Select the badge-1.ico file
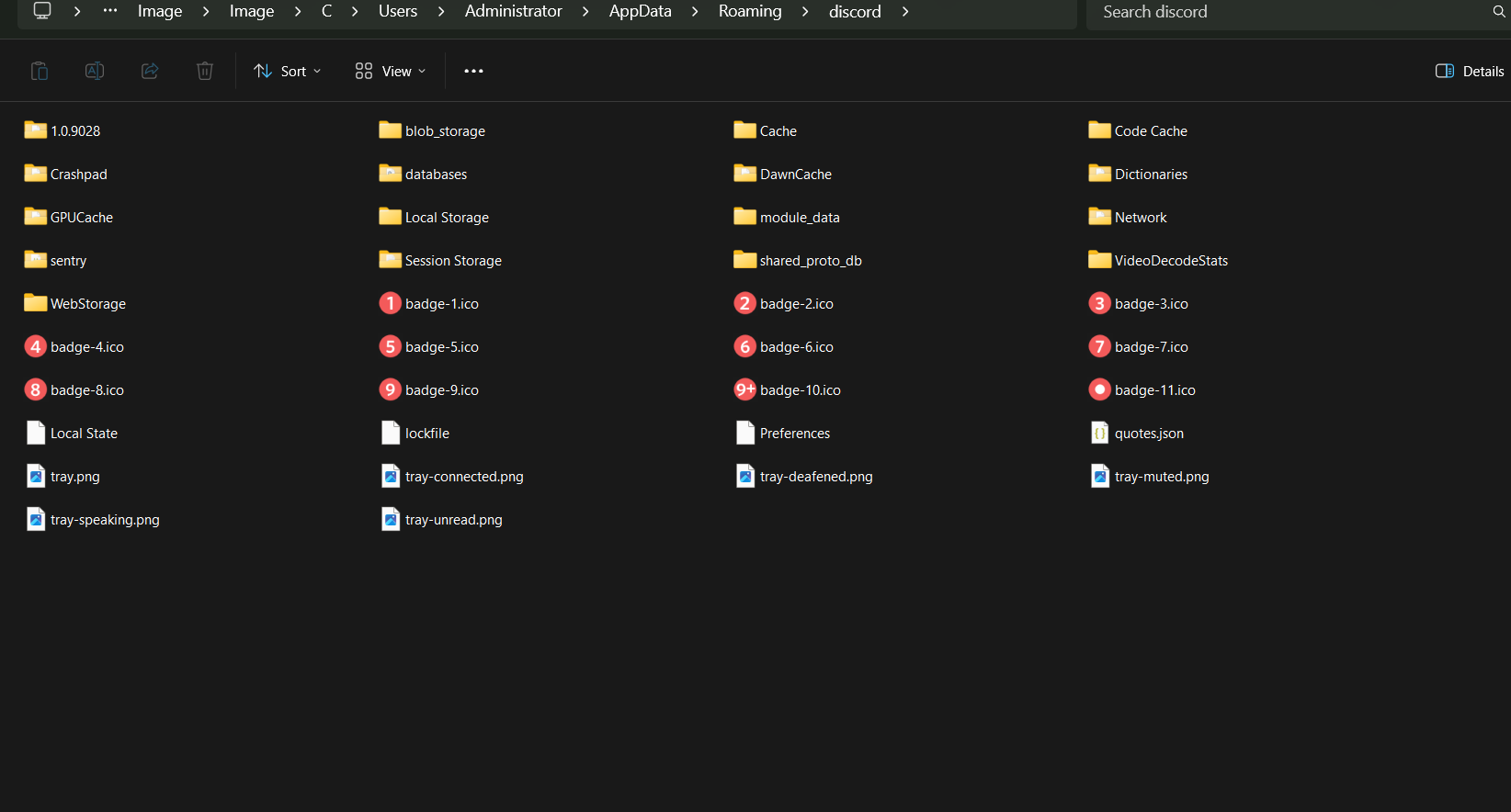Viewport: 1511px width, 812px height. (429, 303)
